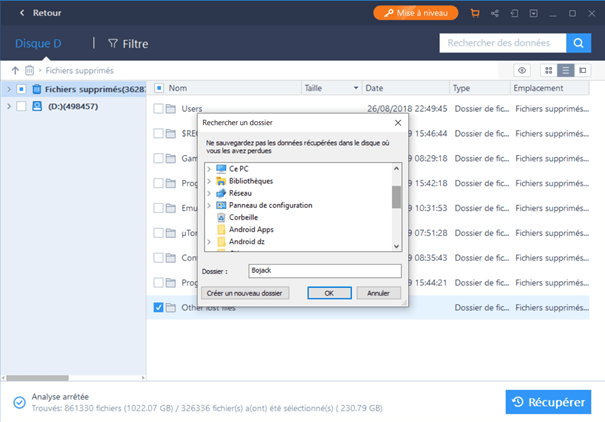Click the share icon in title bar
Image resolution: width=605 pixels, height=422 pixels.
494,13
